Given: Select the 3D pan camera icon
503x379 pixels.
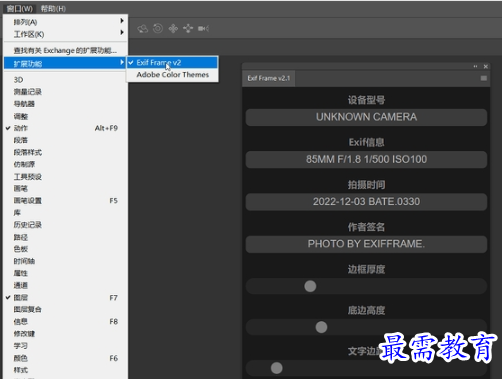Looking at the screenshot, I should pyautogui.click(x=173, y=29).
